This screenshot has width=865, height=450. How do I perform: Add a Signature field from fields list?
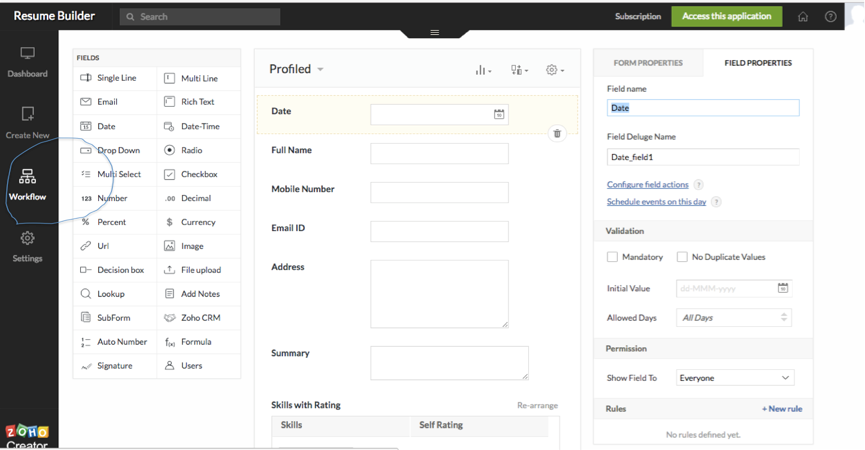tap(114, 366)
